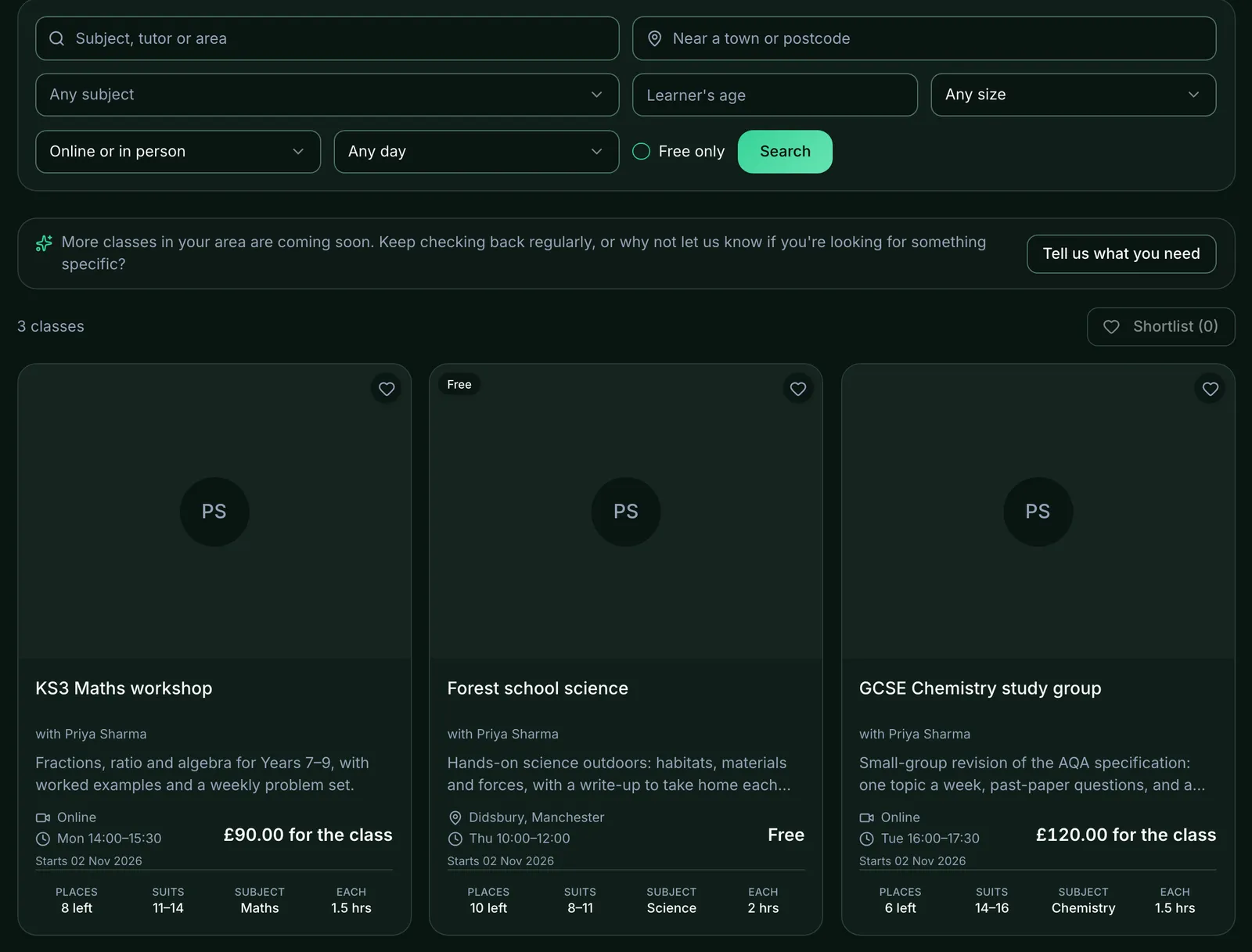
Task: Favorite the Forest school science heart icon
Action: [798, 389]
